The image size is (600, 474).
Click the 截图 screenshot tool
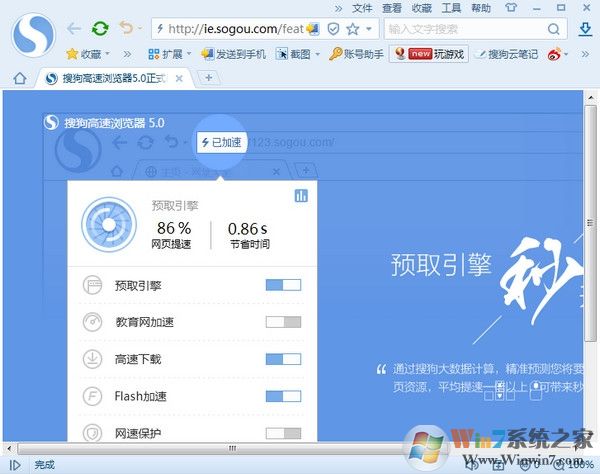click(x=293, y=54)
